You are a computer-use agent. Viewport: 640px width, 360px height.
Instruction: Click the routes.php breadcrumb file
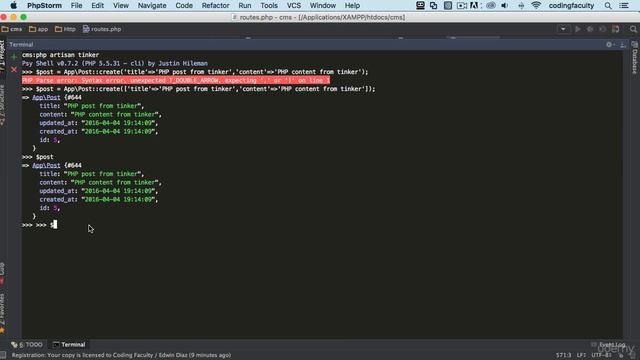(102, 29)
